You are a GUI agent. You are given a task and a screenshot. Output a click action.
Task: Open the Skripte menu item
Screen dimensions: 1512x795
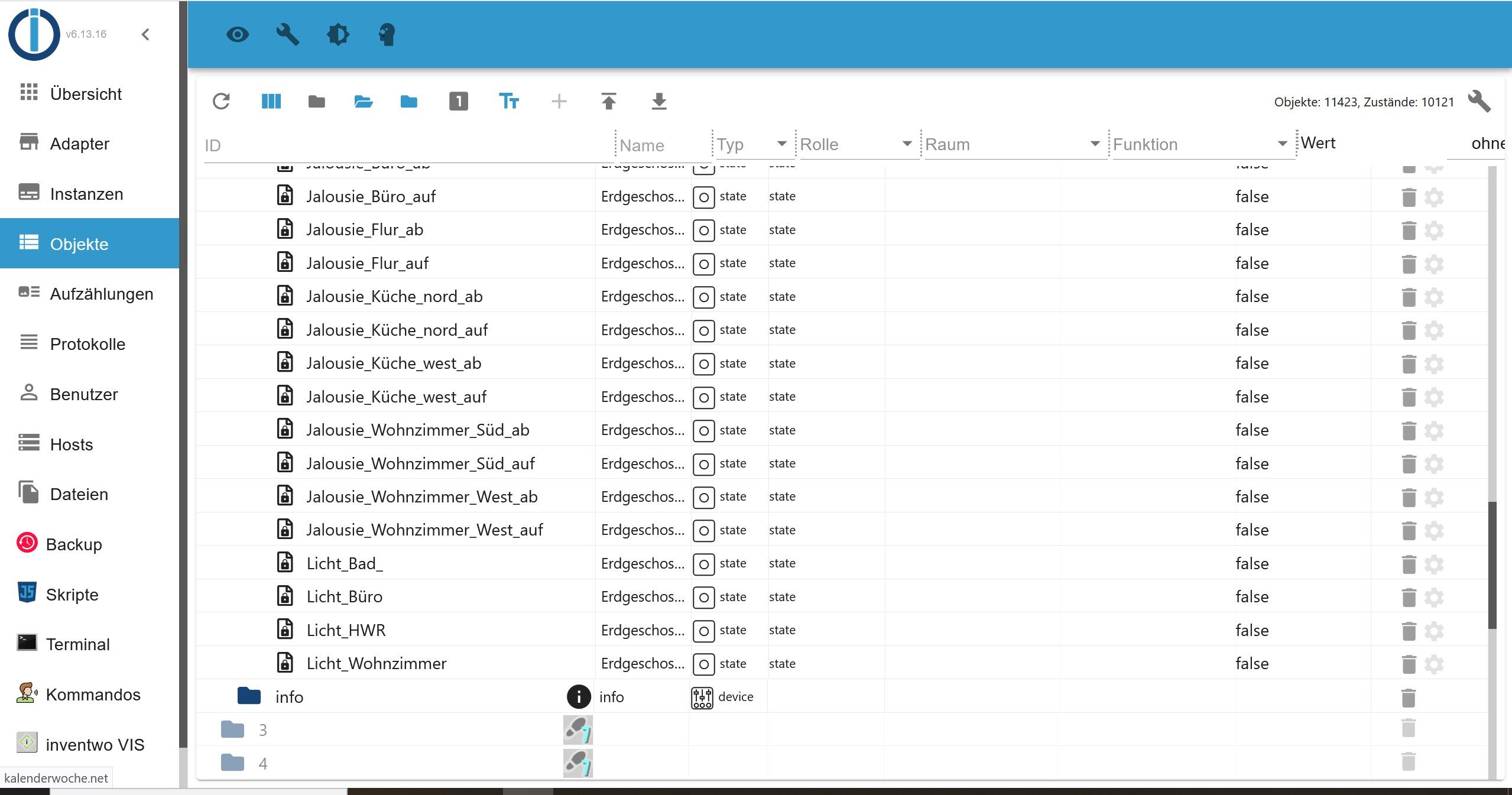pyautogui.click(x=72, y=595)
